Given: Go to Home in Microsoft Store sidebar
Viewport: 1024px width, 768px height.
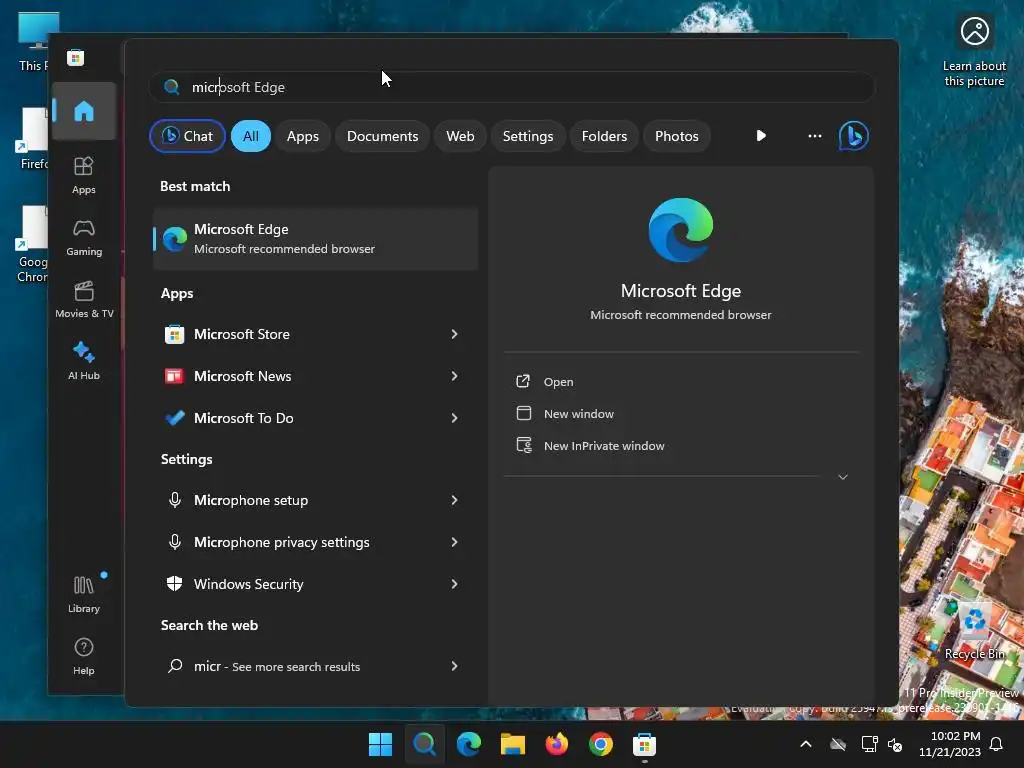Looking at the screenshot, I should click(84, 111).
